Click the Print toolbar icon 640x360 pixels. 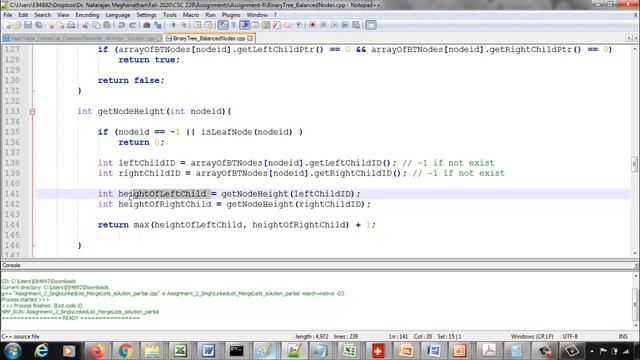(71, 25)
